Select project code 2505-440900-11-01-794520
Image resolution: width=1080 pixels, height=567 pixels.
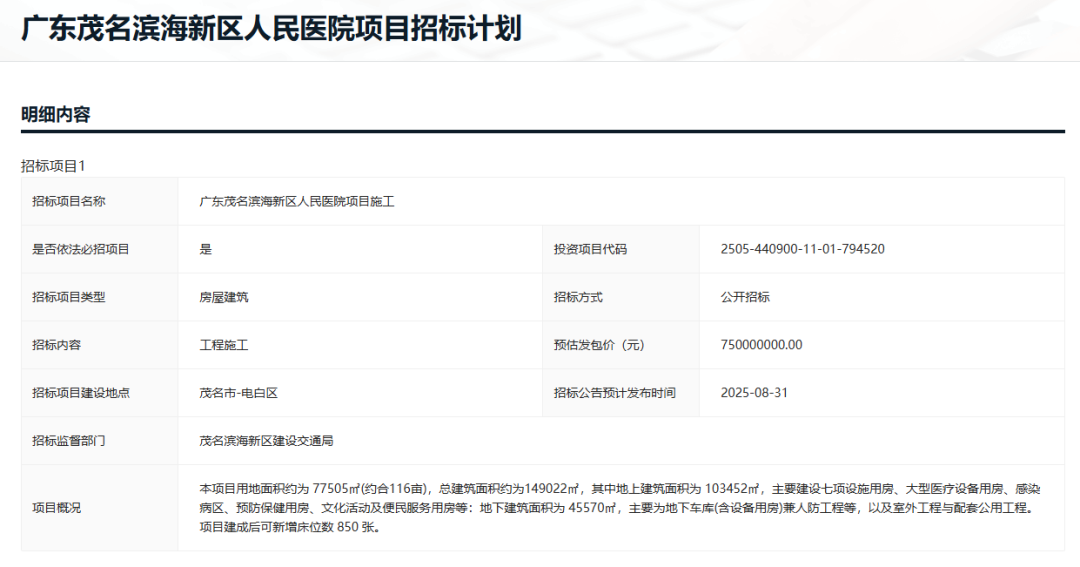pyautogui.click(x=802, y=249)
